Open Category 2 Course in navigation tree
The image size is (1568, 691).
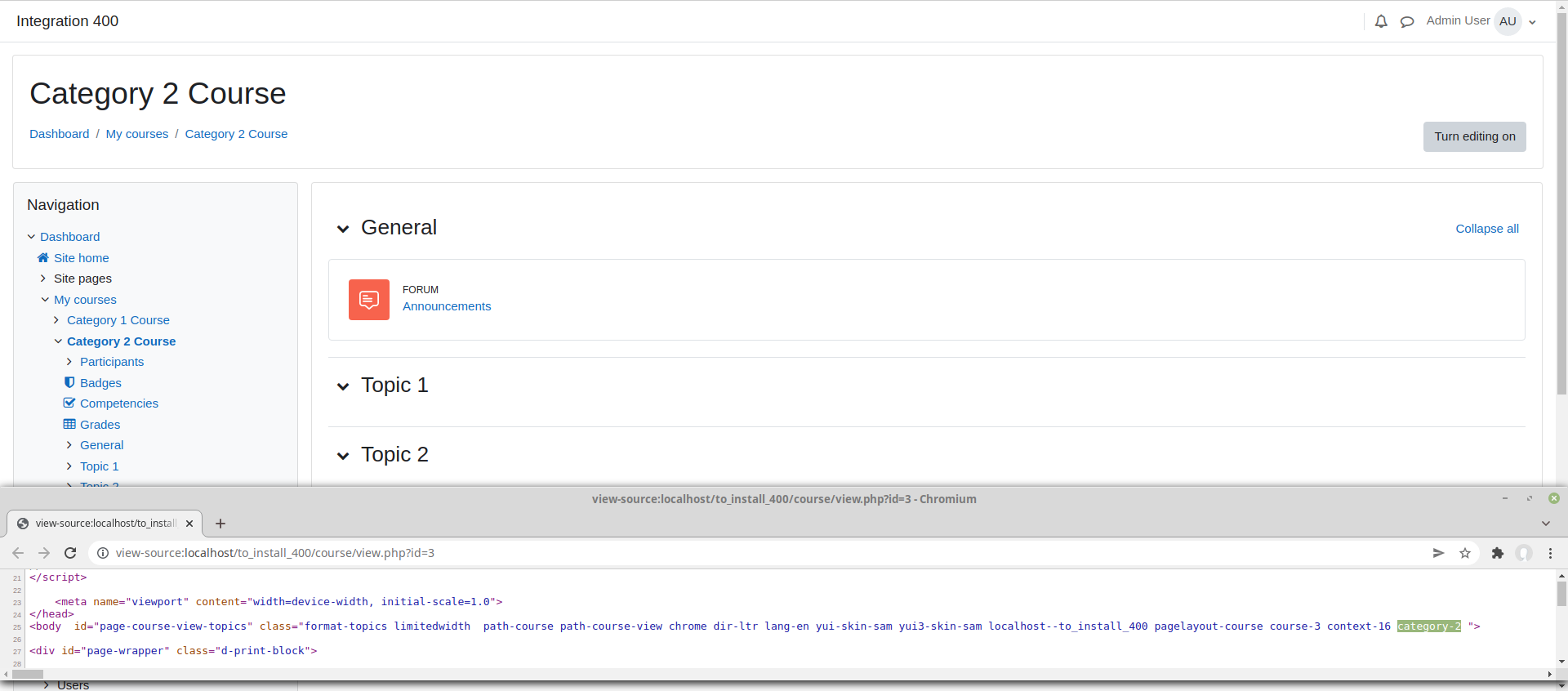pos(121,341)
